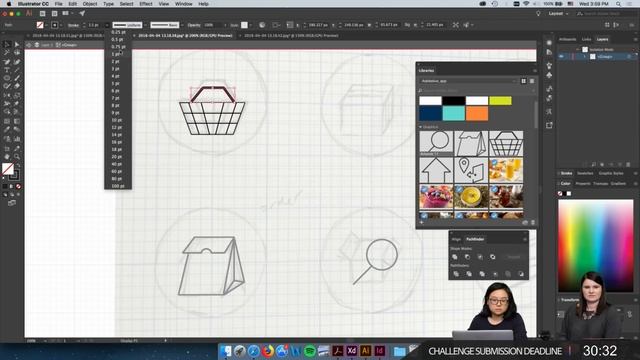
Task: Click the Unite shape mode in Pathfinder
Action: [455, 257]
